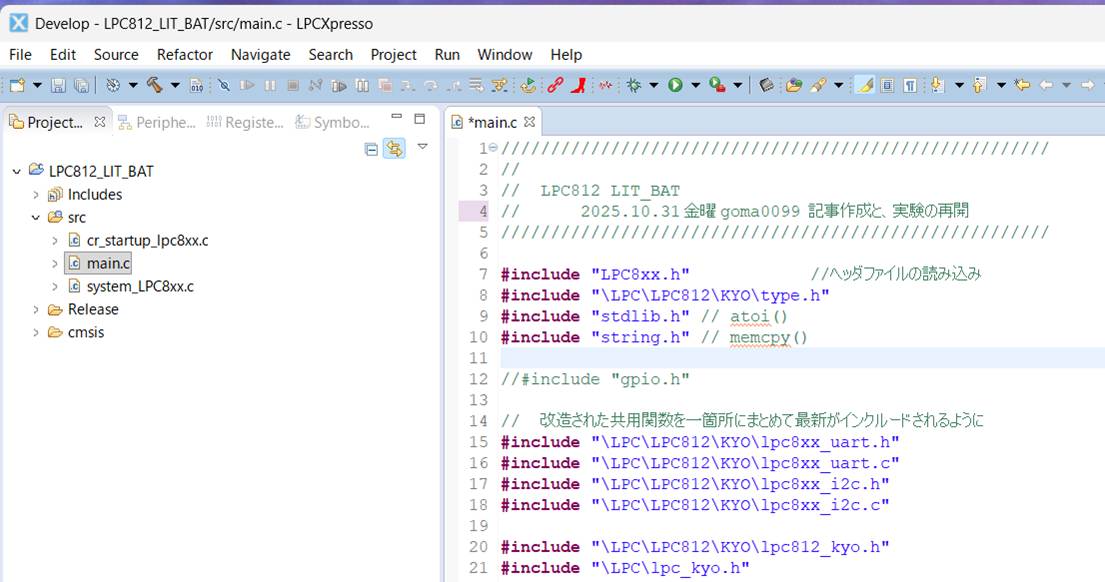Collapse the src folder in project tree
The height and width of the screenshot is (582, 1105).
[x=36, y=218]
